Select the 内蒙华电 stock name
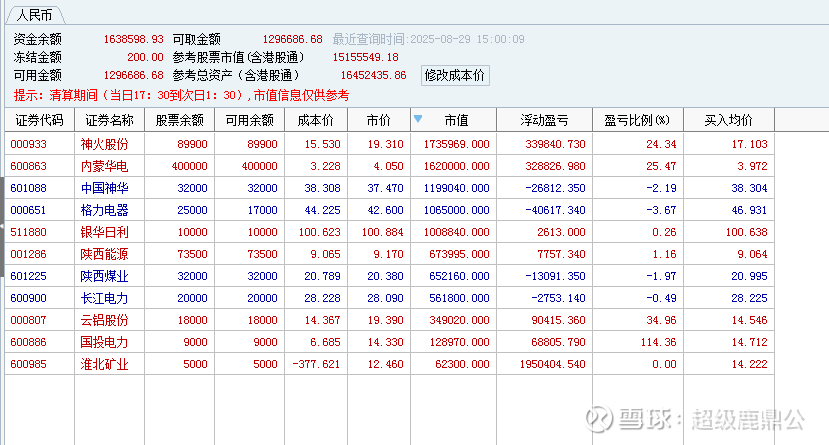This screenshot has height=445, width=829. pos(104,166)
